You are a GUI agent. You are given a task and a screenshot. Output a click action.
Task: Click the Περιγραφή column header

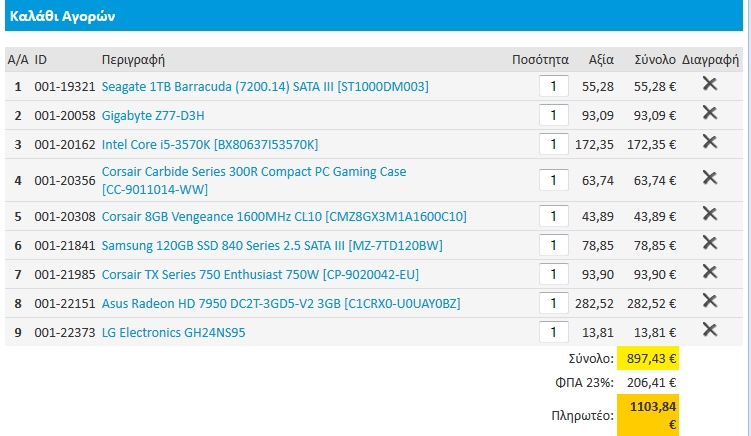tap(133, 60)
